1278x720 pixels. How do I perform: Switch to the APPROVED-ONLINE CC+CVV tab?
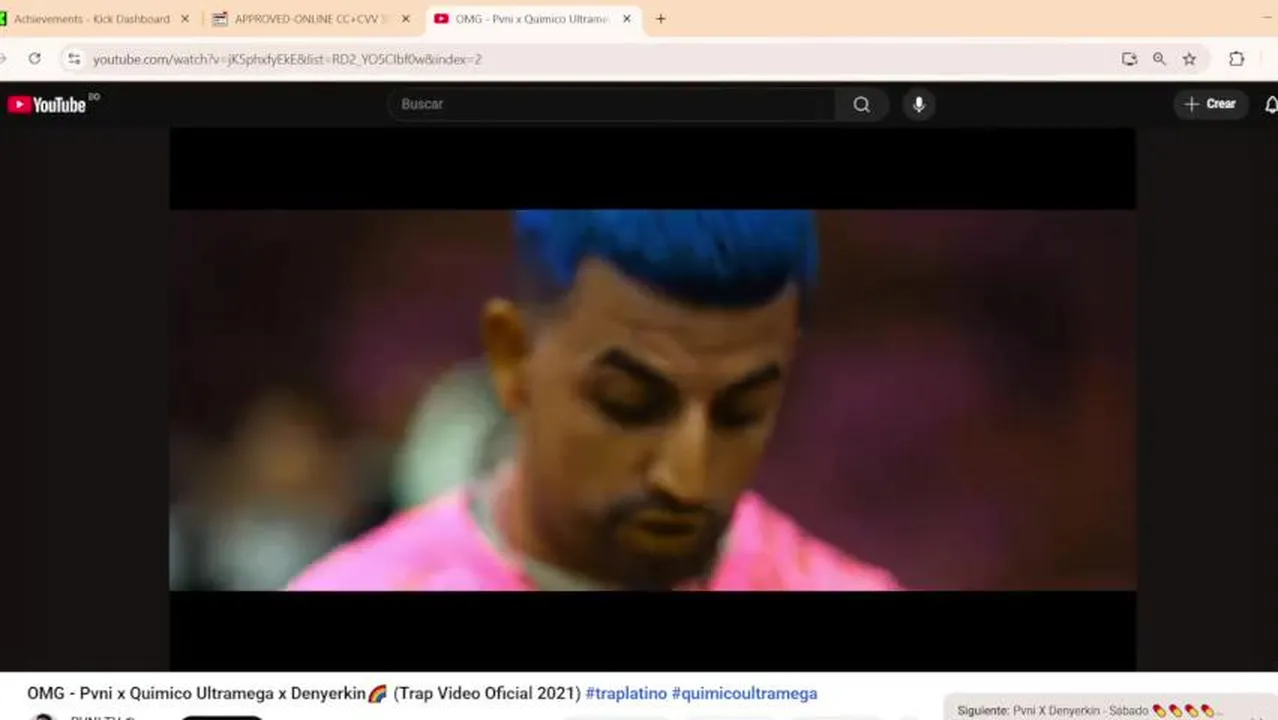[x=310, y=19]
